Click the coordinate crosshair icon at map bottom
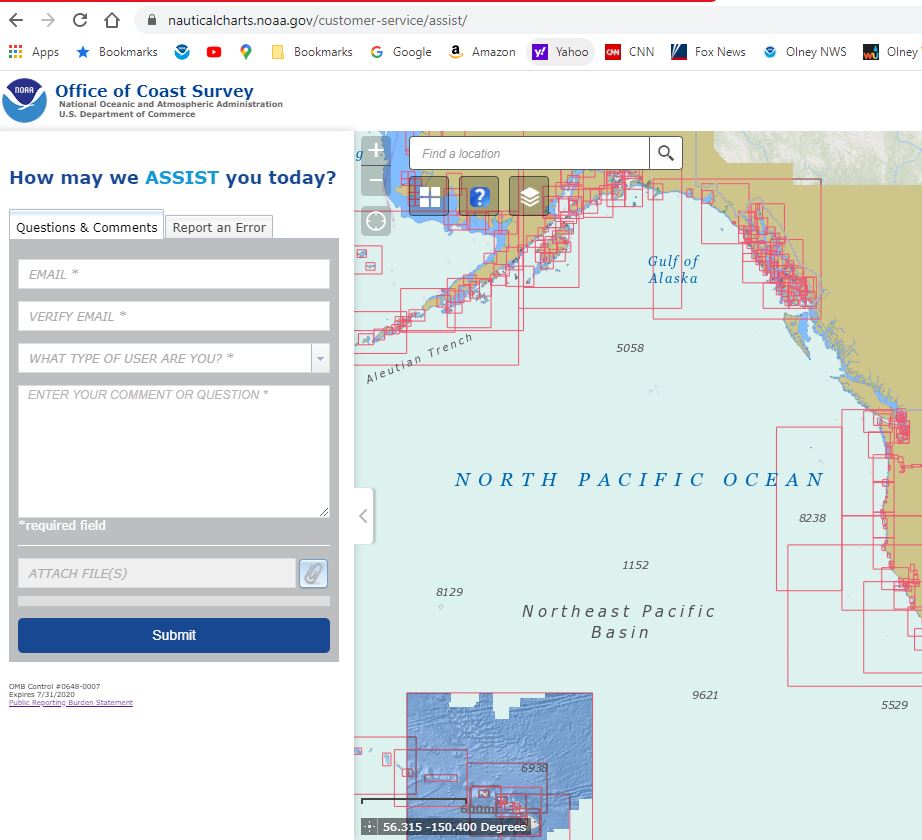Image resolution: width=922 pixels, height=840 pixels. 369,827
